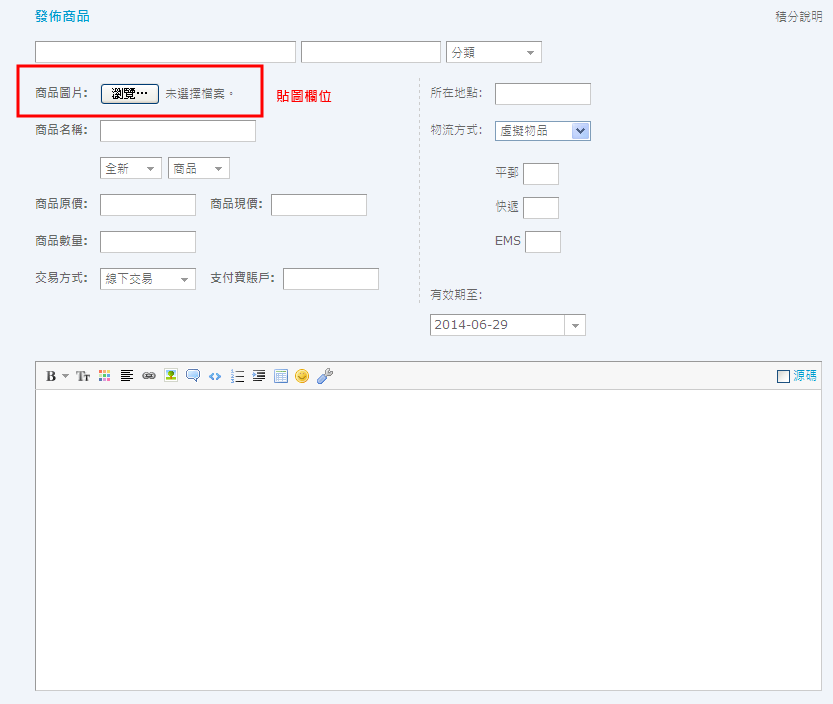Image resolution: width=833 pixels, height=704 pixels.
Task: Click the second top input beside 分類
Action: pyautogui.click(x=371, y=52)
